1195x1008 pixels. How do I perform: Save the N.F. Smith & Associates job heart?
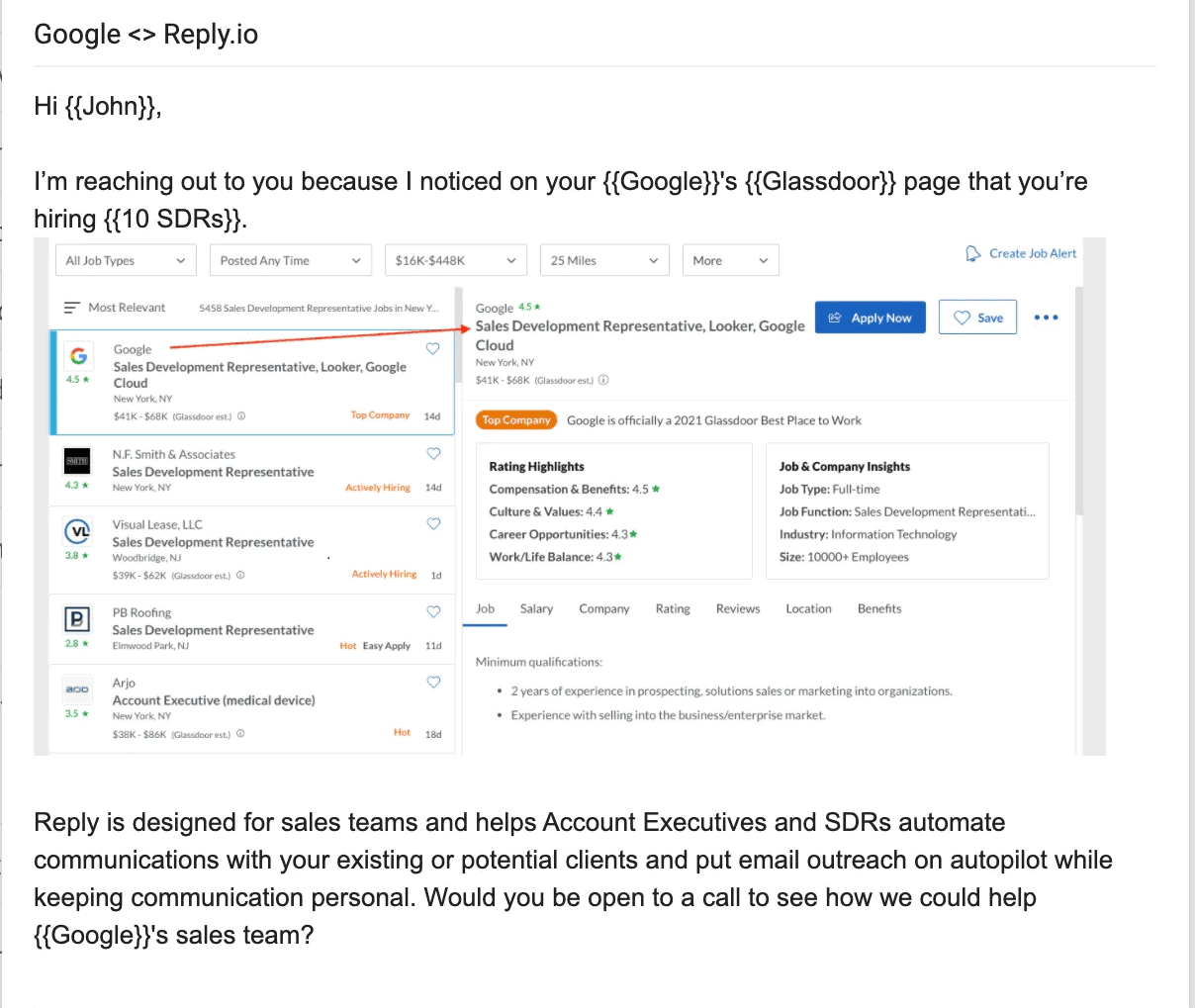click(x=433, y=453)
